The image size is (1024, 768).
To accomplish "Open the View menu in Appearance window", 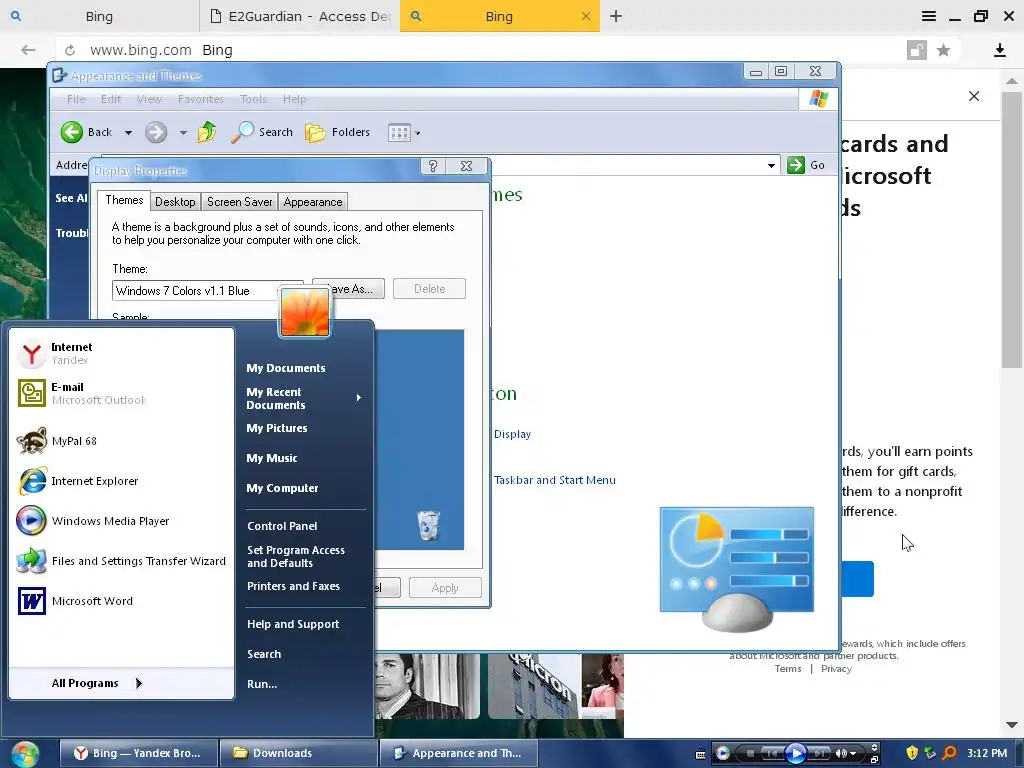I will [149, 99].
